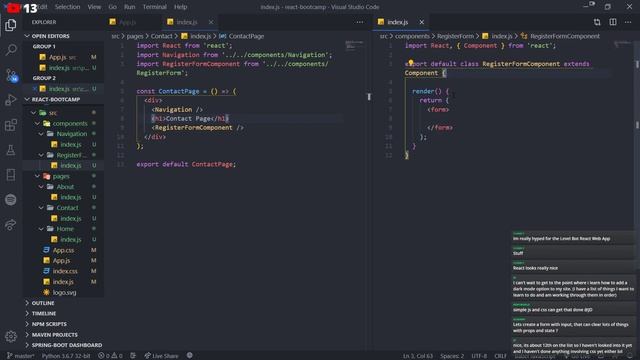Image resolution: width=640 pixels, height=360 pixels.
Task: Open the Run menu
Action: [x=129, y=7]
